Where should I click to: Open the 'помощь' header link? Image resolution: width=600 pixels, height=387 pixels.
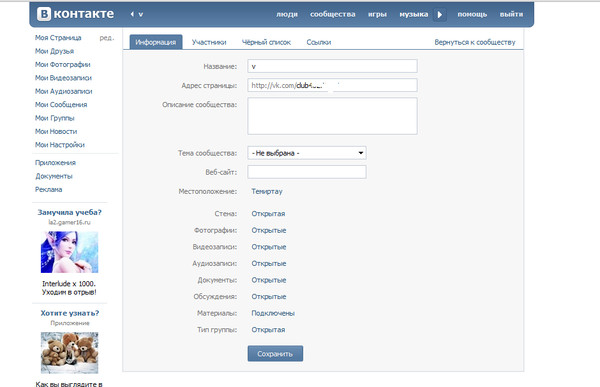[472, 14]
